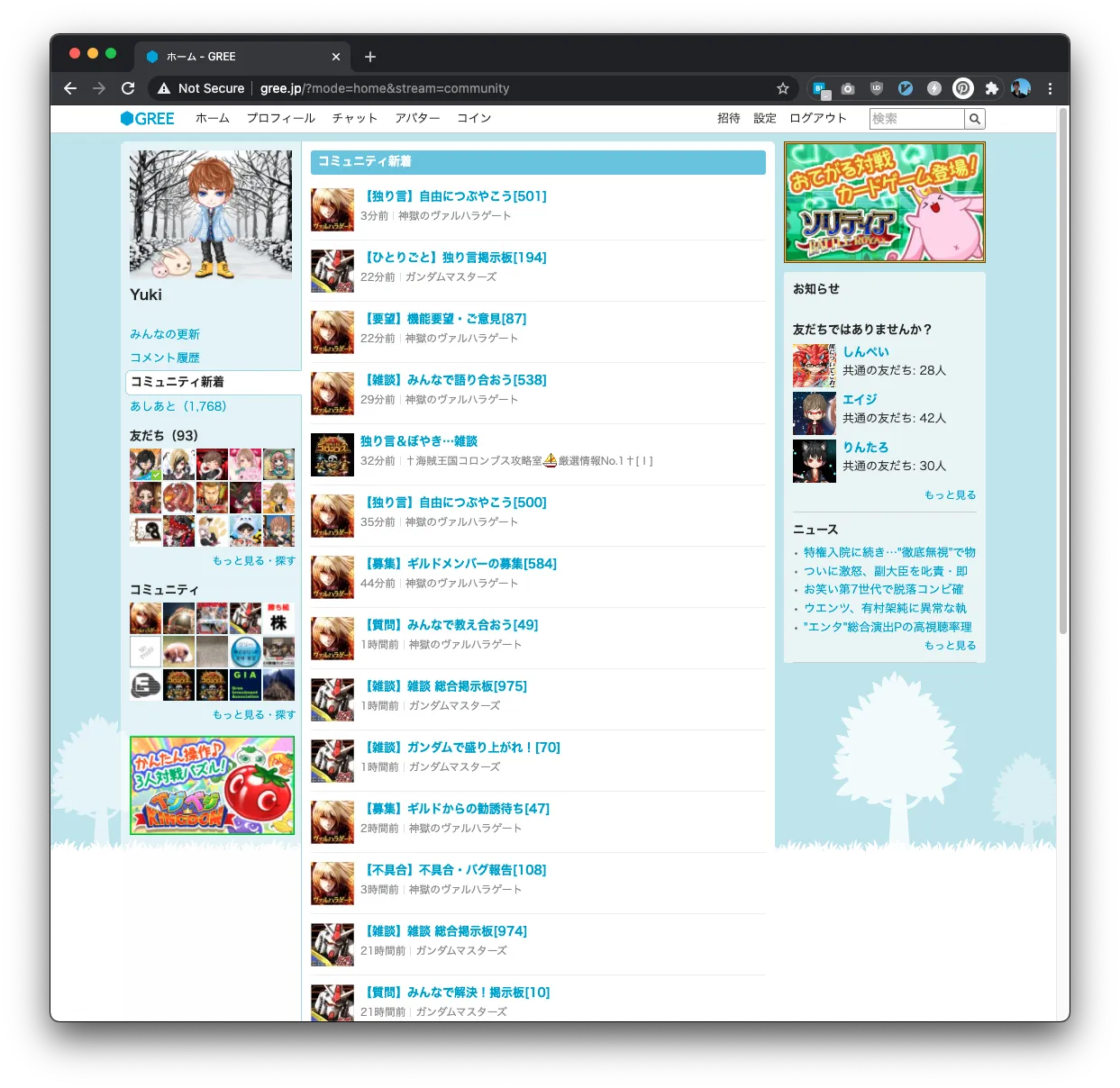Open the browser extensions puzzle icon
Image resolution: width=1120 pixels, height=1088 pixels.
[x=992, y=88]
